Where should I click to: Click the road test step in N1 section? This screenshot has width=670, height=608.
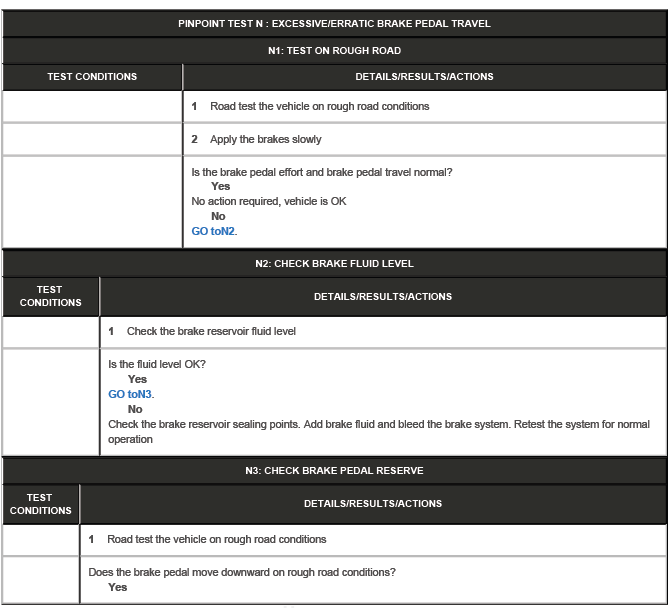pos(319,106)
